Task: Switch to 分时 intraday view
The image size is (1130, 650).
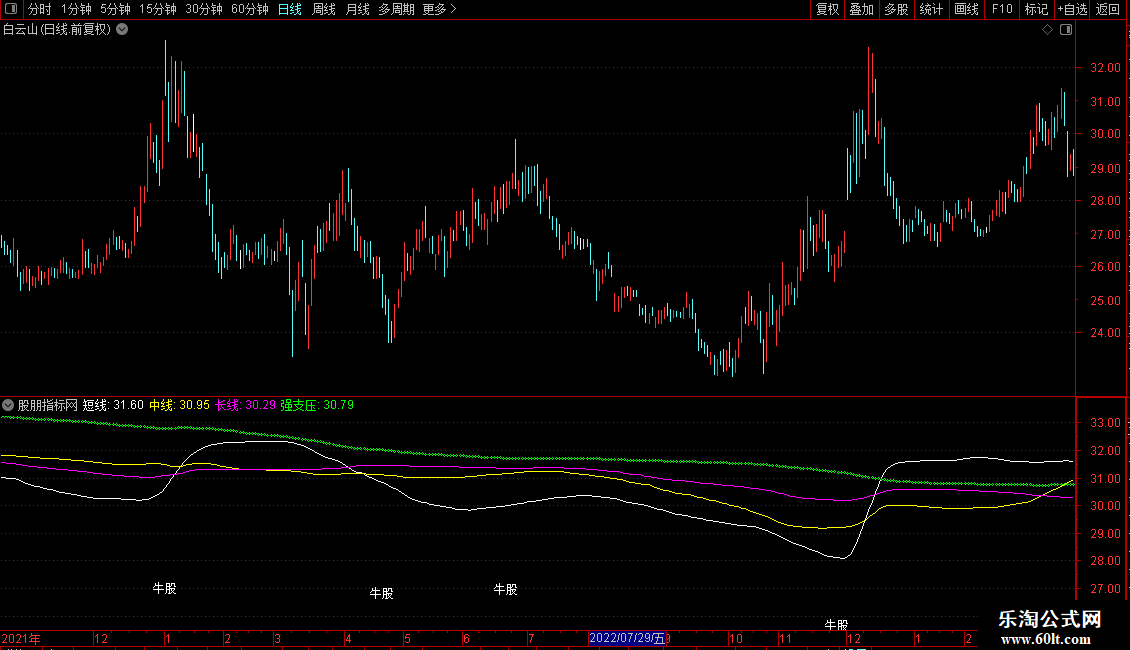Action: tap(40, 9)
